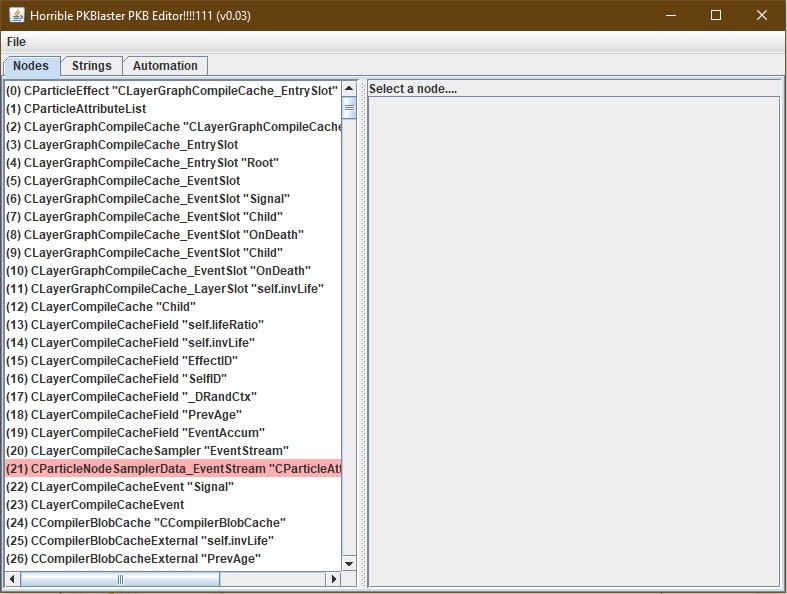Maximize the PKB Editor window
Screen dimensions: 787x594
pos(716,15)
